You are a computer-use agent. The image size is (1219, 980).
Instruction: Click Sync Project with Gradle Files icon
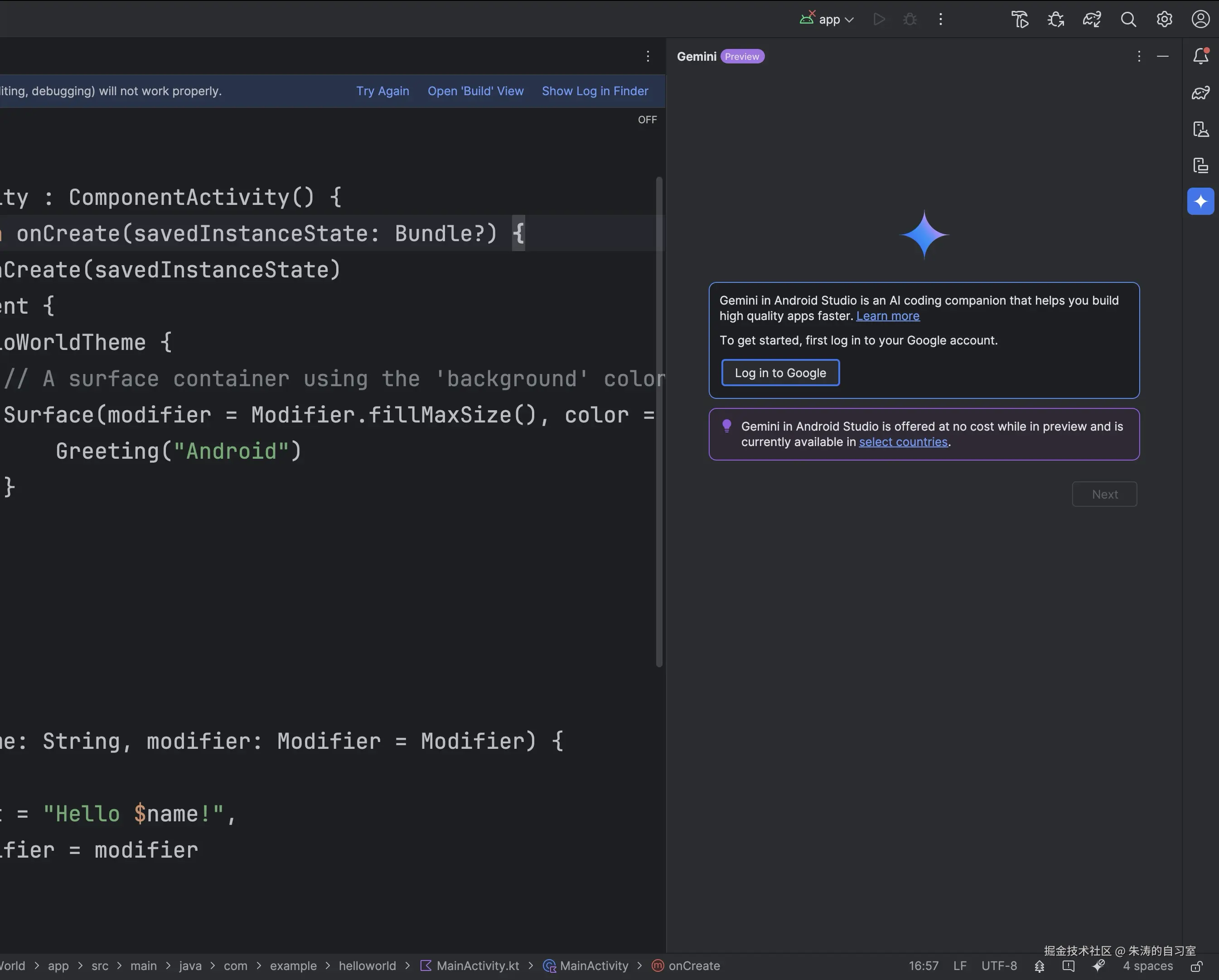click(x=1091, y=20)
